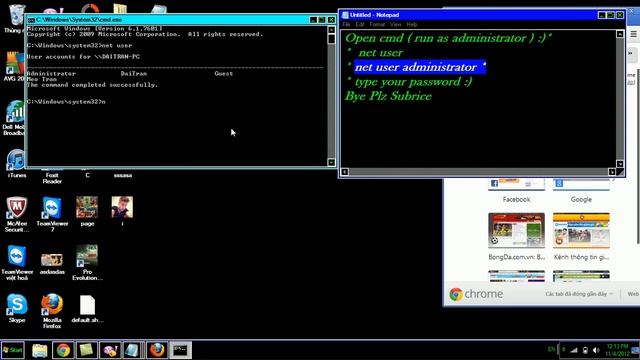
Task: Open the default.ah file on desktop
Action: [87, 309]
